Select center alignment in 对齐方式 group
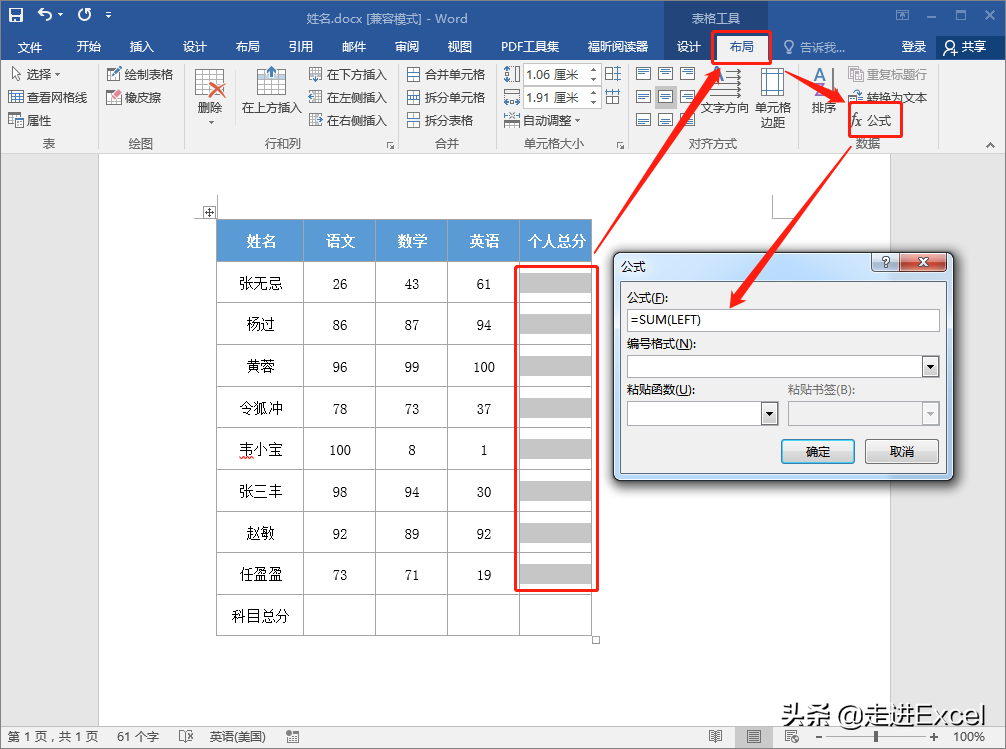1006x749 pixels. pos(666,97)
